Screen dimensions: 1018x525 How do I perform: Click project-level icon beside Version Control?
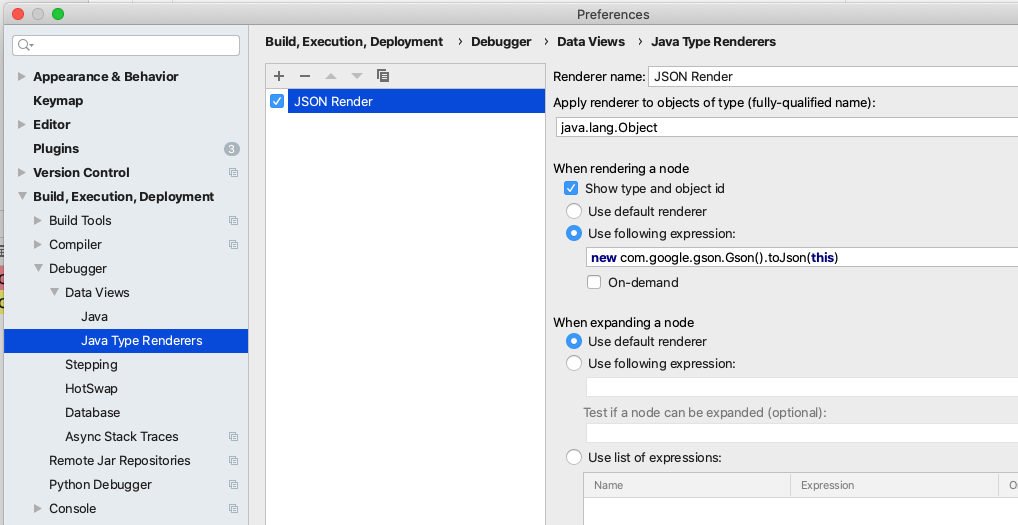click(233, 173)
